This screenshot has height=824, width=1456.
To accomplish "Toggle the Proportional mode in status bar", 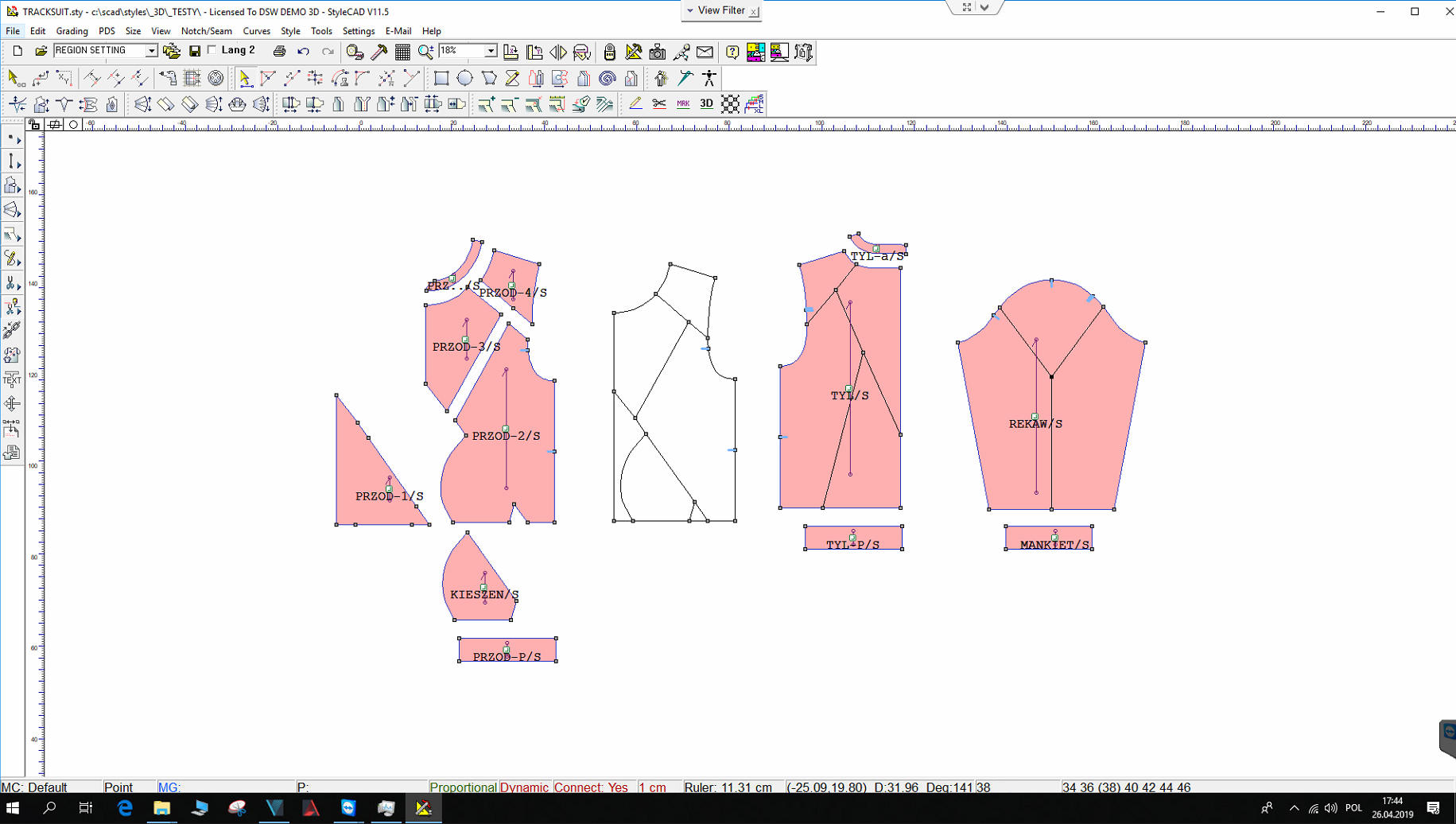I will coord(463,787).
